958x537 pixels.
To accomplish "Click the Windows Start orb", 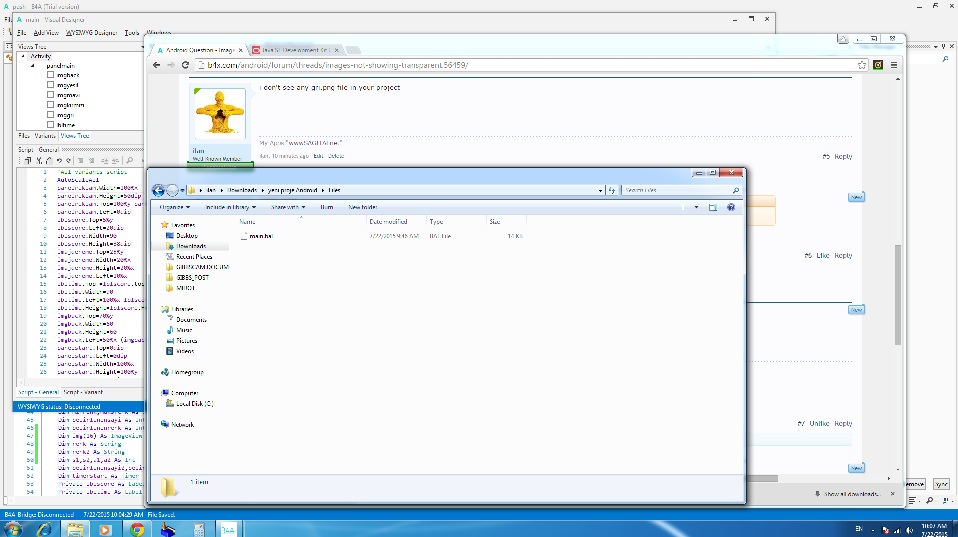I will (13, 529).
